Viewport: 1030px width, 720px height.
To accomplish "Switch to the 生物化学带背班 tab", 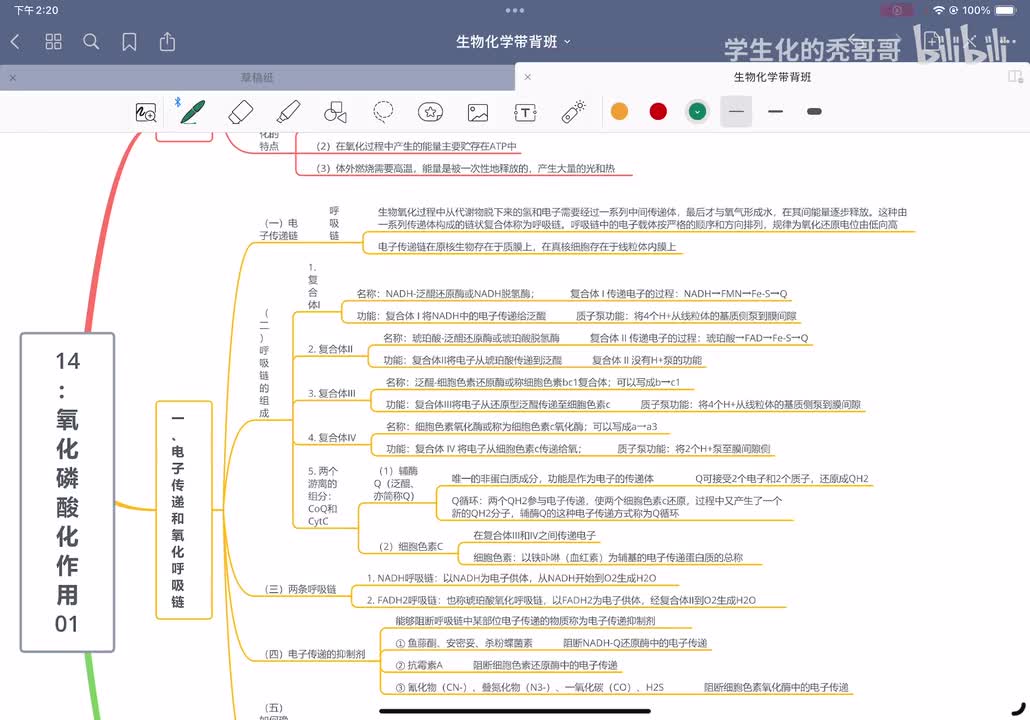I will coord(772,77).
